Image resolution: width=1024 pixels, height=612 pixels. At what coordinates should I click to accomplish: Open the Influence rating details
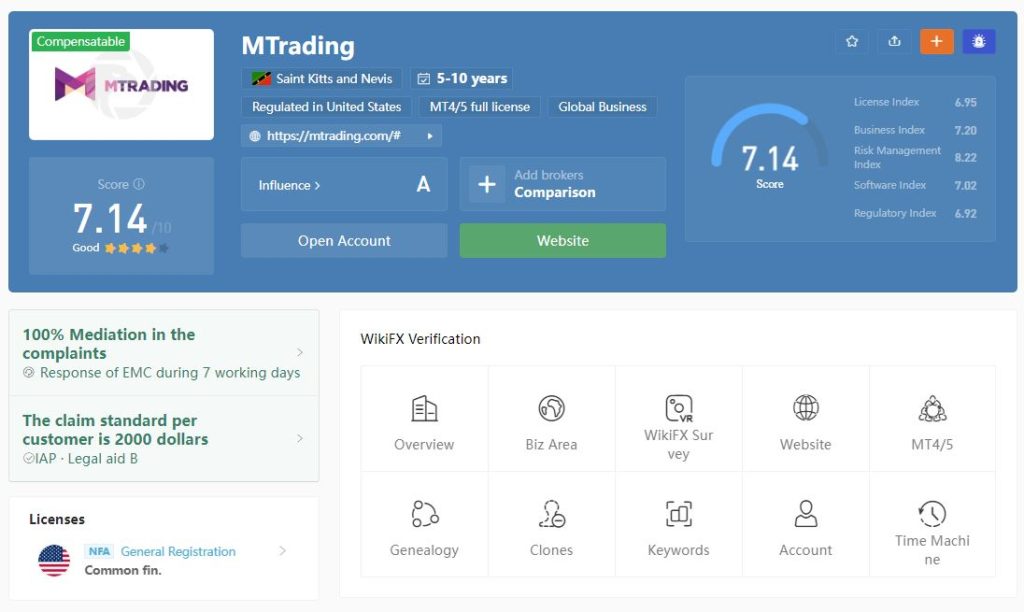pyautogui.click(x=344, y=184)
